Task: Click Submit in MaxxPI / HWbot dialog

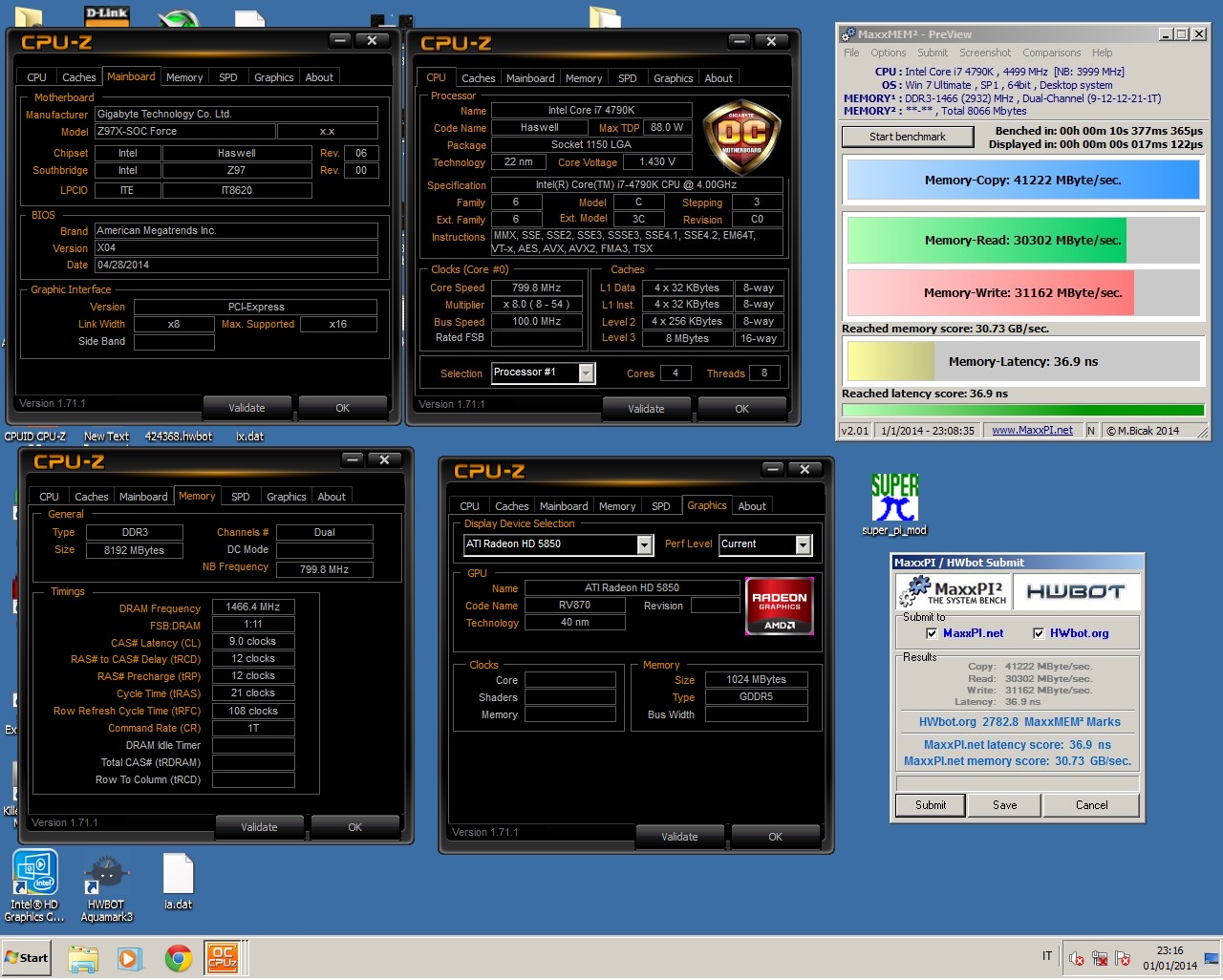Action: click(x=931, y=805)
